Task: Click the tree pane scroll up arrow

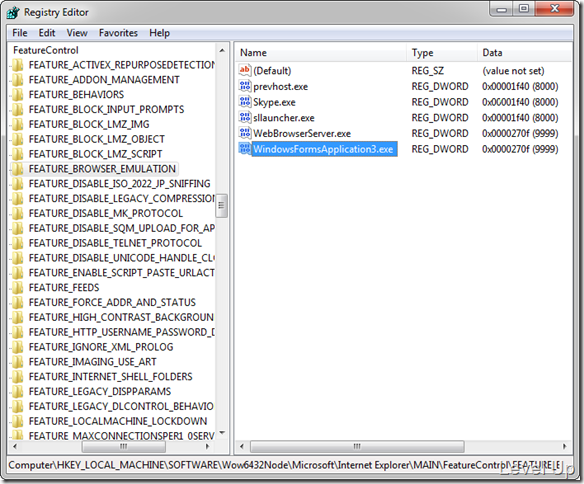Action: tap(222, 50)
